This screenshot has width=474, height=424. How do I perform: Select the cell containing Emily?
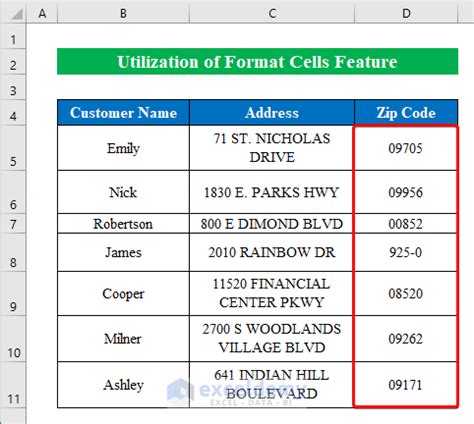point(123,148)
